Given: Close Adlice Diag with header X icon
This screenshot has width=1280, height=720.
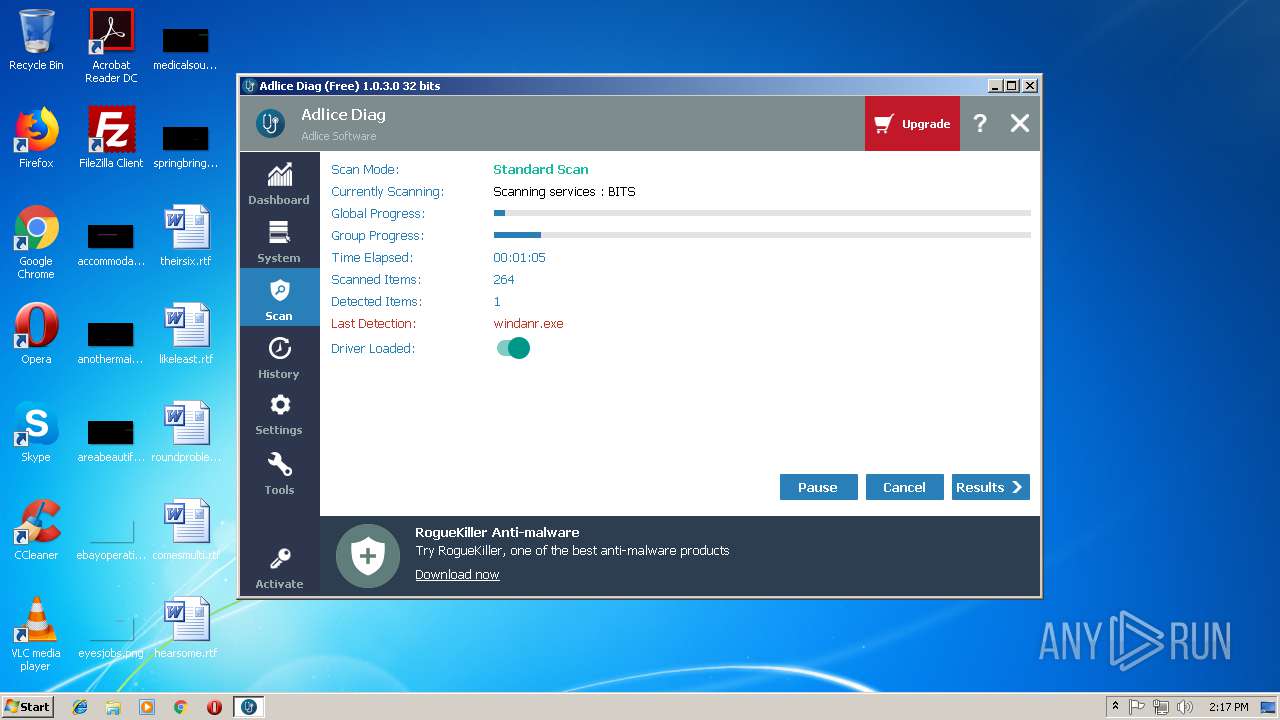Looking at the screenshot, I should coord(1019,123).
